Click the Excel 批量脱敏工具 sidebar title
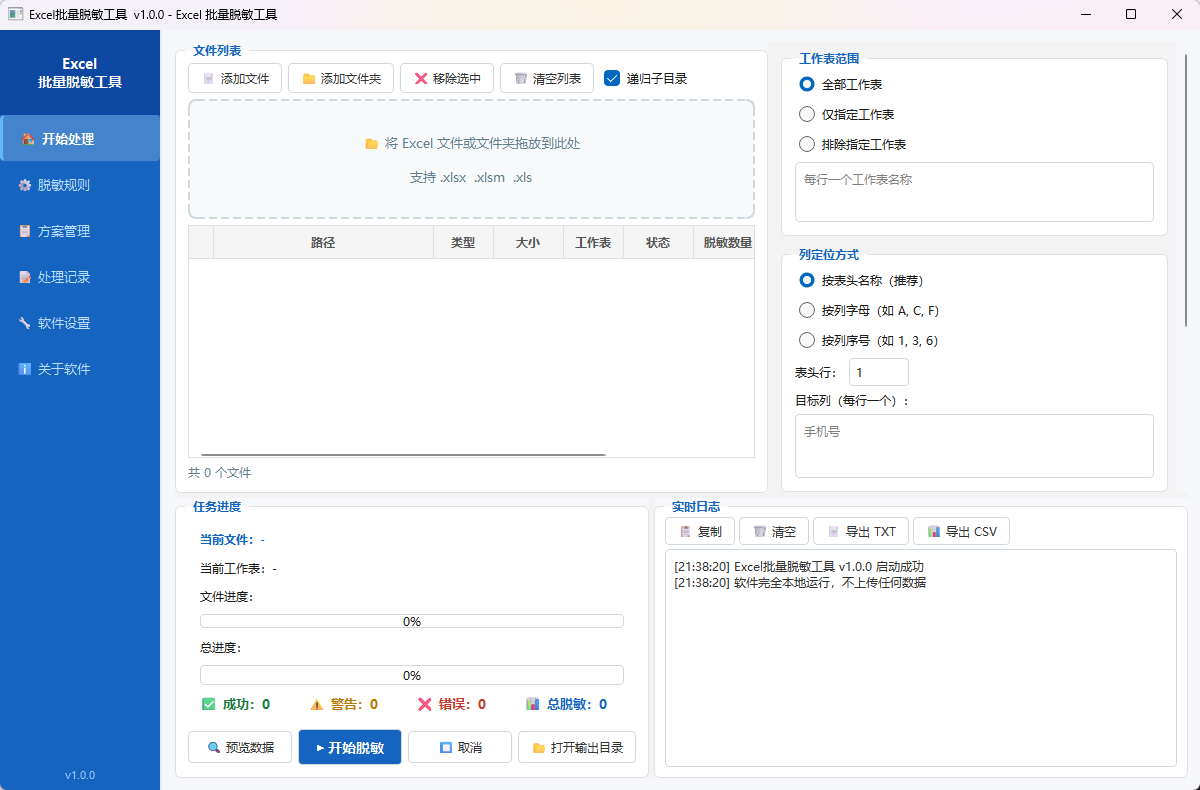1200x790 pixels. pos(80,73)
